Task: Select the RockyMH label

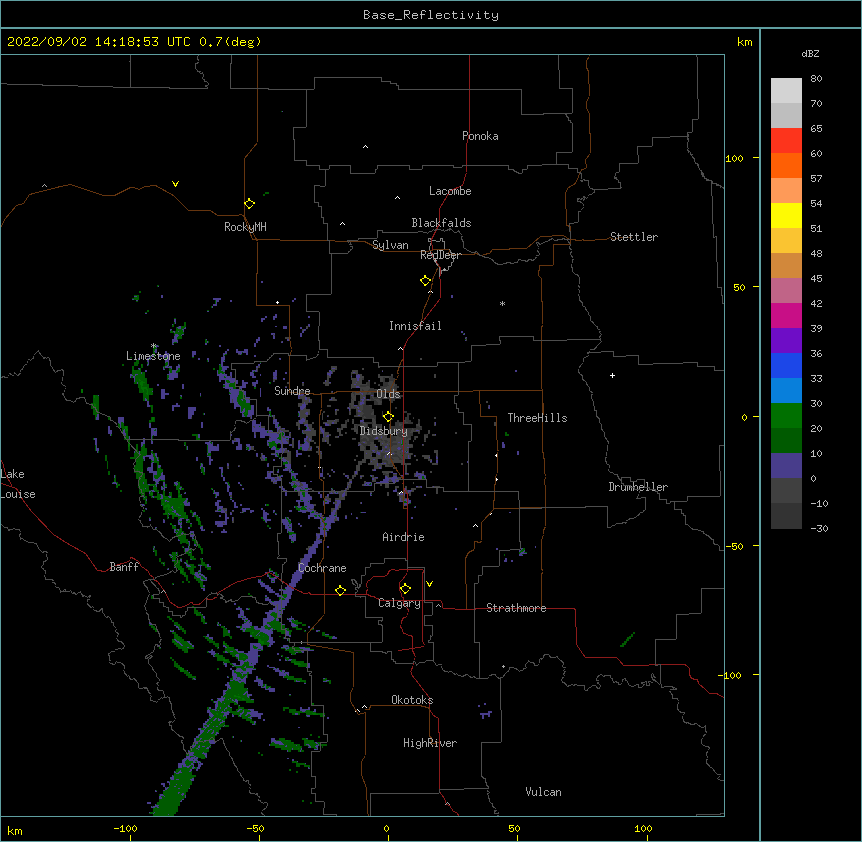Action: pyautogui.click(x=245, y=227)
